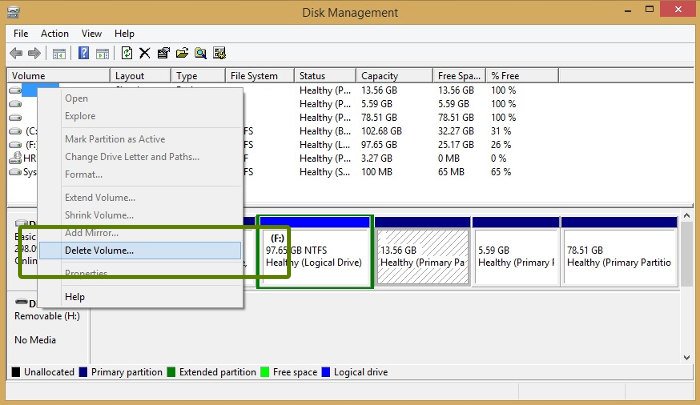
Task: Toggle the Show/Hide Action Pane icon
Action: click(x=102, y=54)
